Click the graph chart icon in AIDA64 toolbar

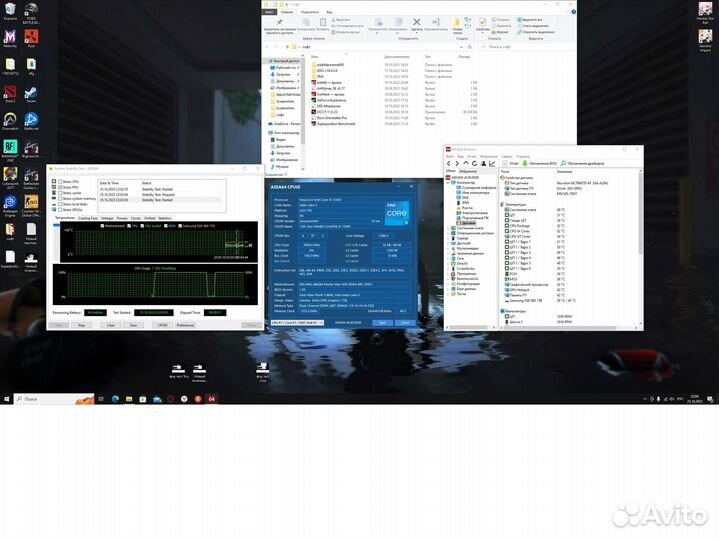click(492, 164)
